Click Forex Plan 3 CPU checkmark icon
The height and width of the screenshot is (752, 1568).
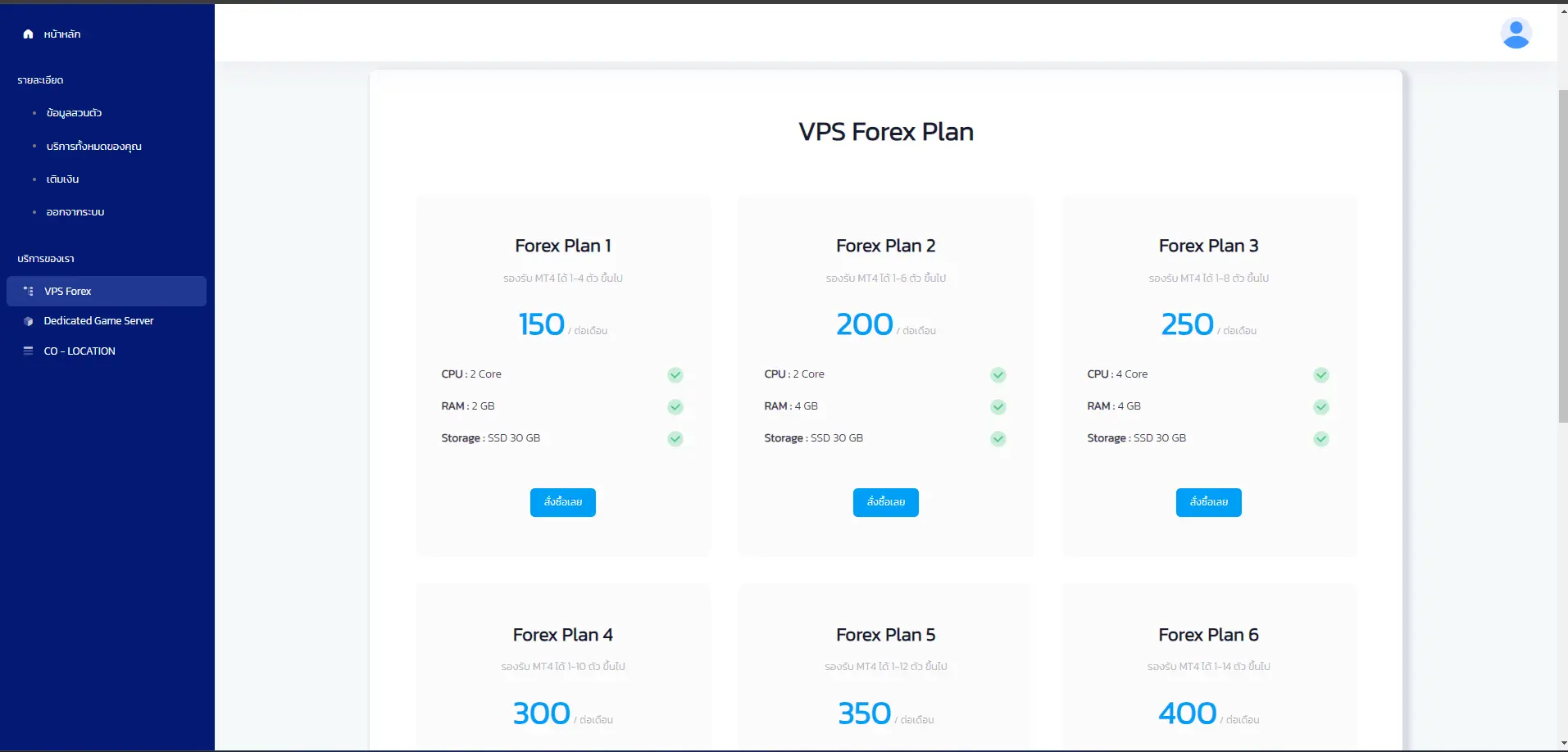(x=1321, y=375)
